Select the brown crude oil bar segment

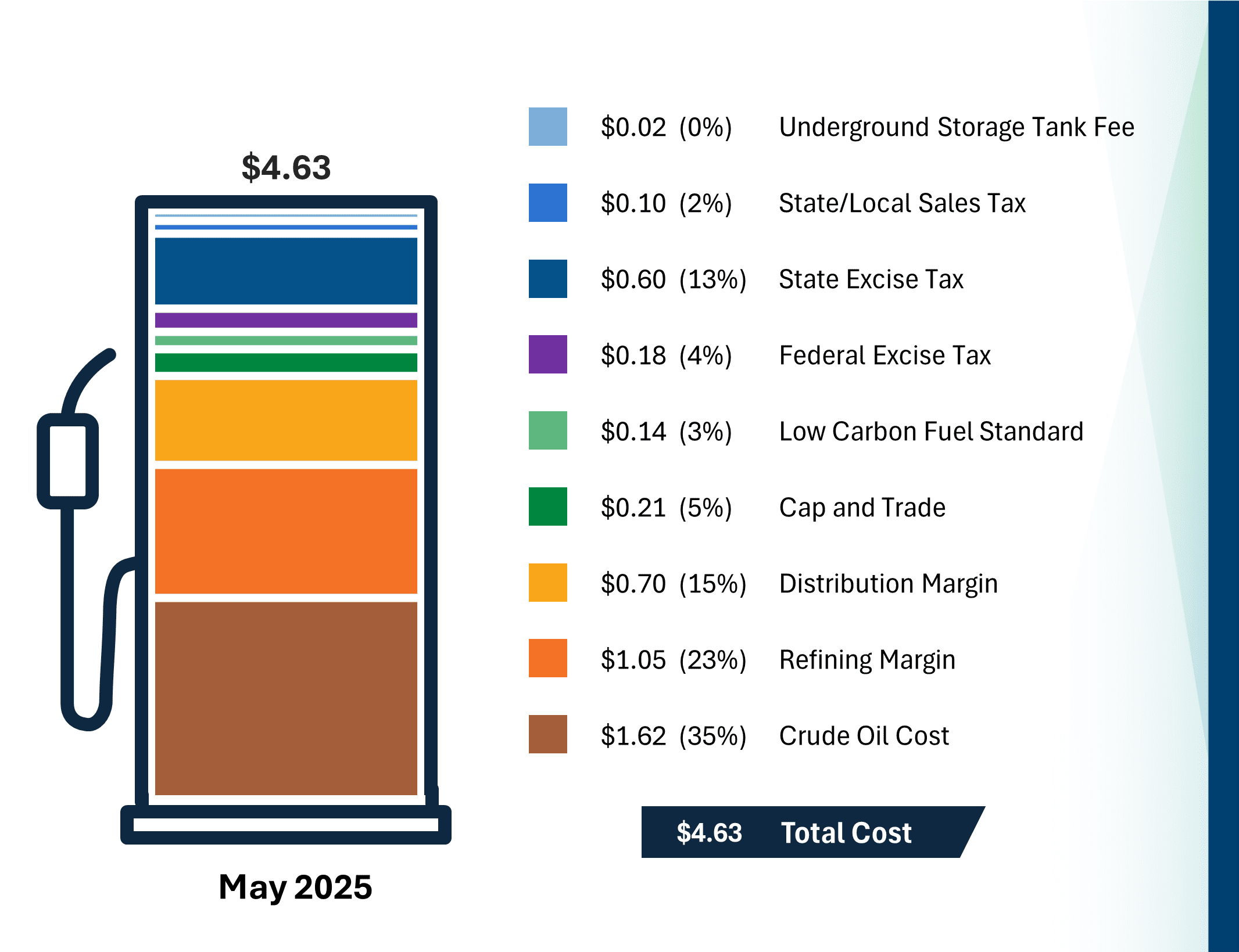click(286, 698)
